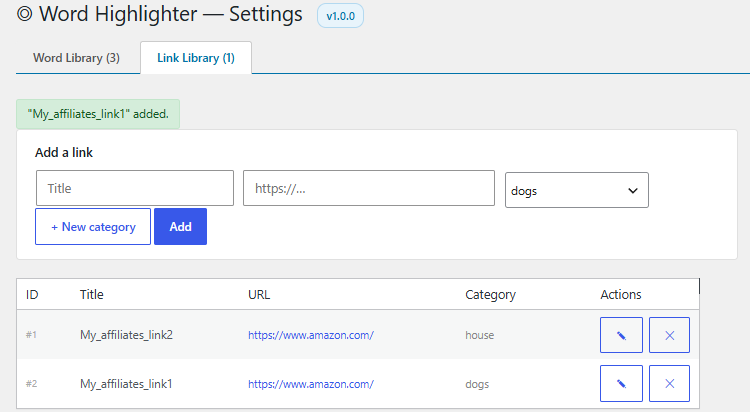Edit the My_affiliates_link2 row with pencil icon
This screenshot has height=412, width=750.
621,335
